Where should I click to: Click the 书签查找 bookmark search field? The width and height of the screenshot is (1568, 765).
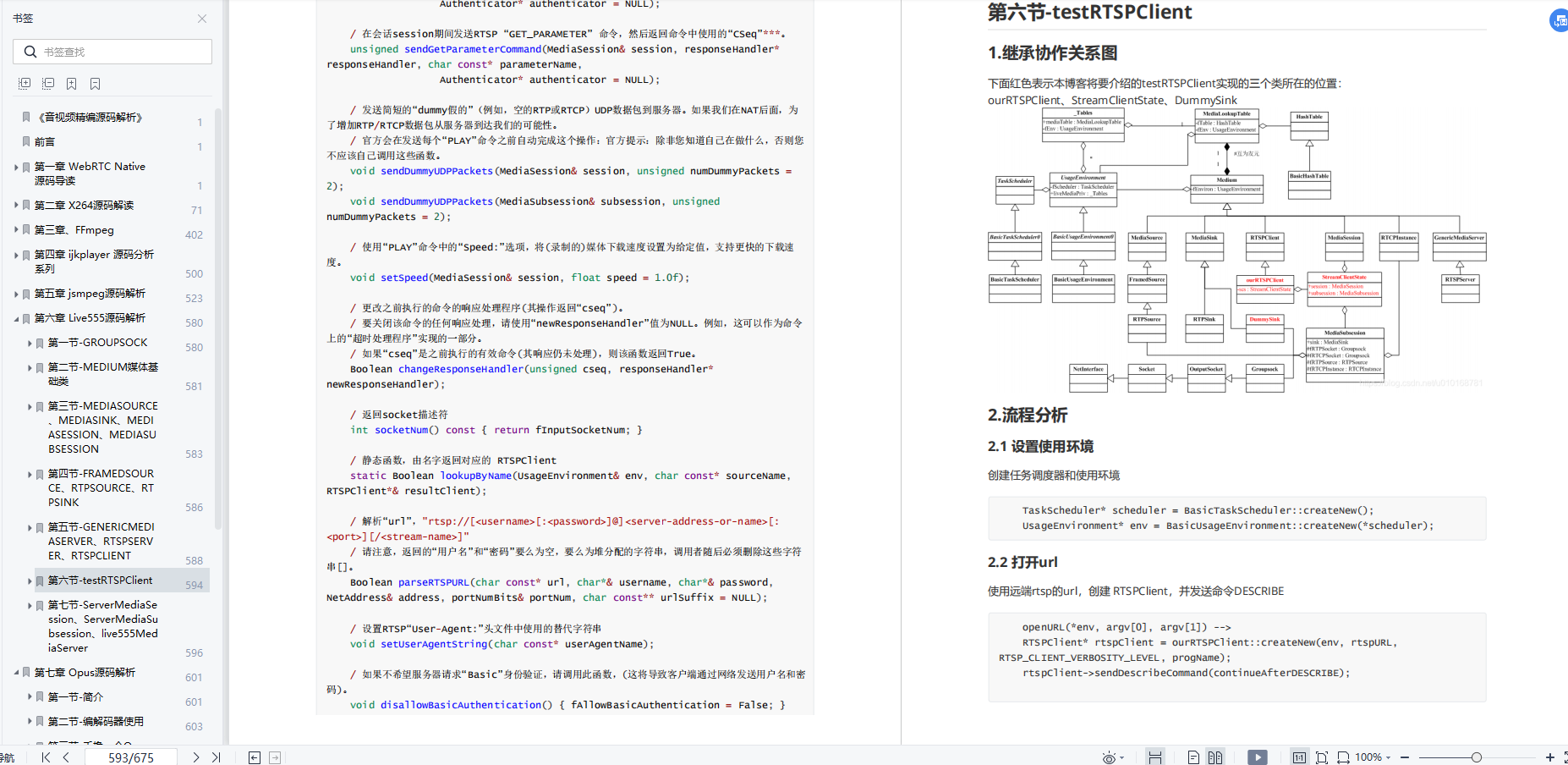(112, 52)
